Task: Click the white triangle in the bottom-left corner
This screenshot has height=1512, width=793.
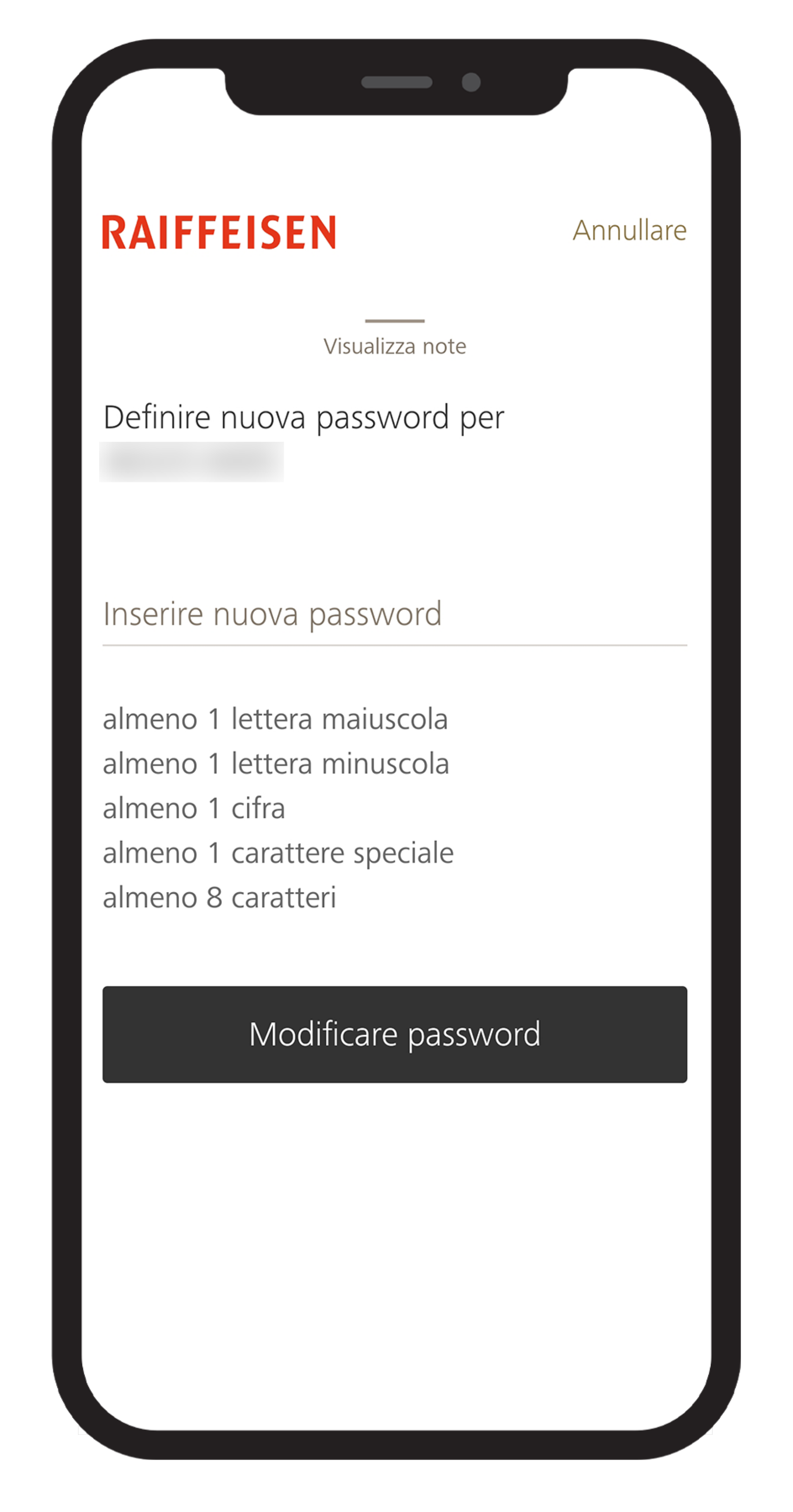Action: point(82,1429)
